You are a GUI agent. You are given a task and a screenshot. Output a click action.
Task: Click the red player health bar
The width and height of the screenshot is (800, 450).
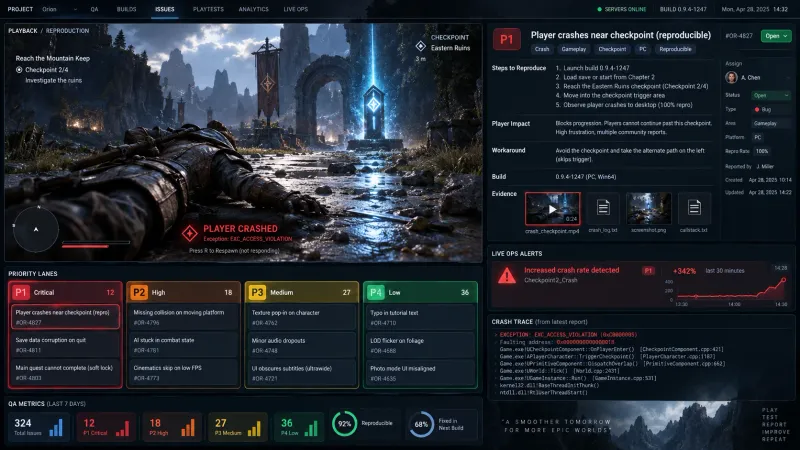85,246
